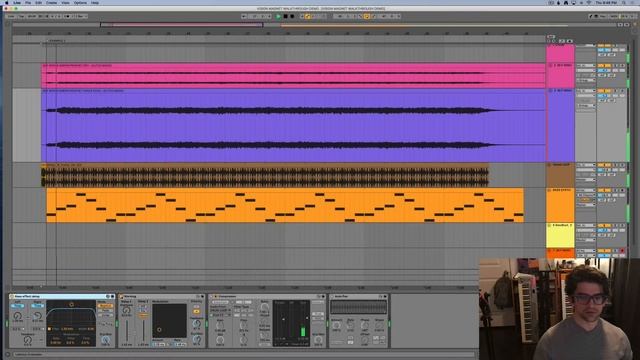The height and width of the screenshot is (360, 640).
Task: Fold the brown track with its triangle
Action: click(x=550, y=165)
